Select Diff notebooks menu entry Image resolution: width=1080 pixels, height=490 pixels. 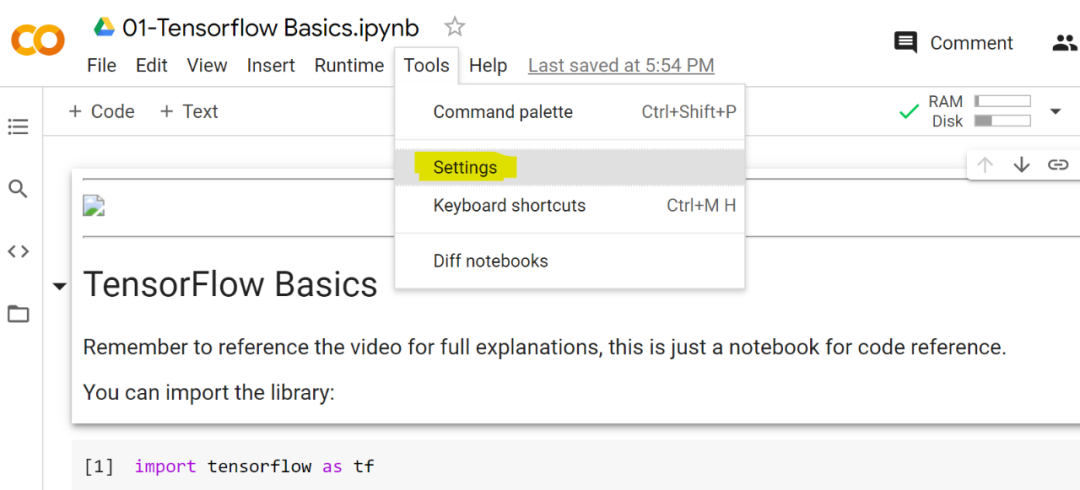(x=490, y=261)
